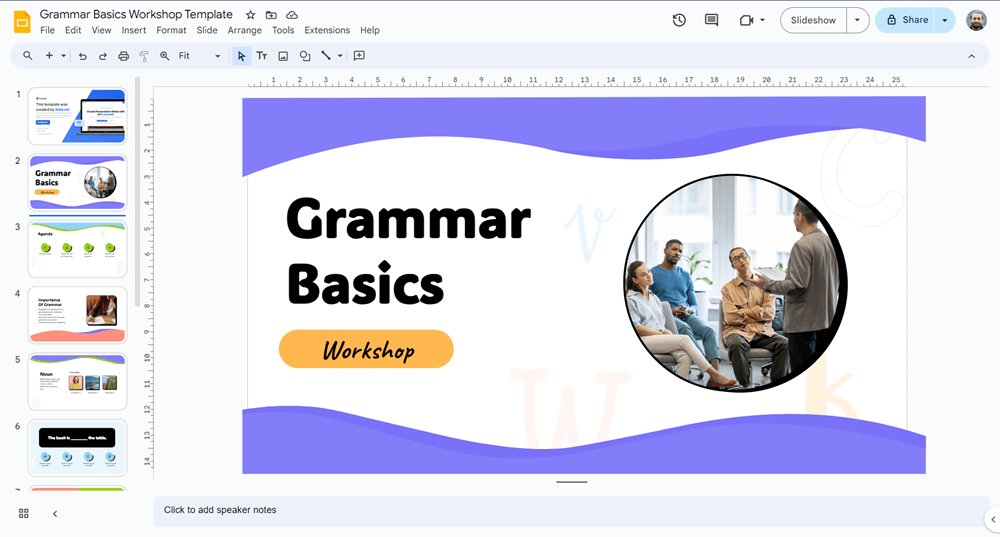Switch to grid view
Screen dimensions: 1000x537
[24, 513]
